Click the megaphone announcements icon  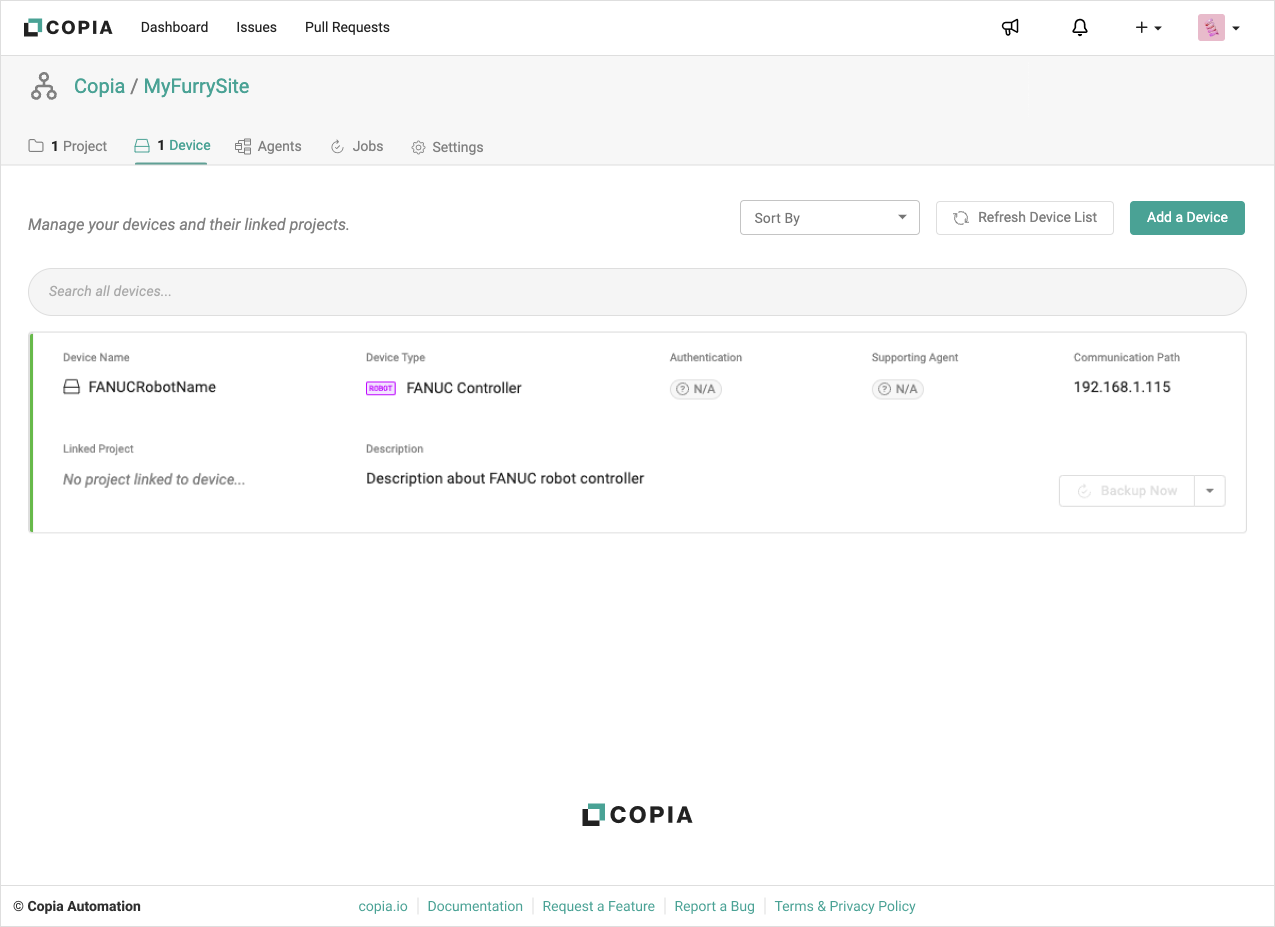pos(1010,28)
